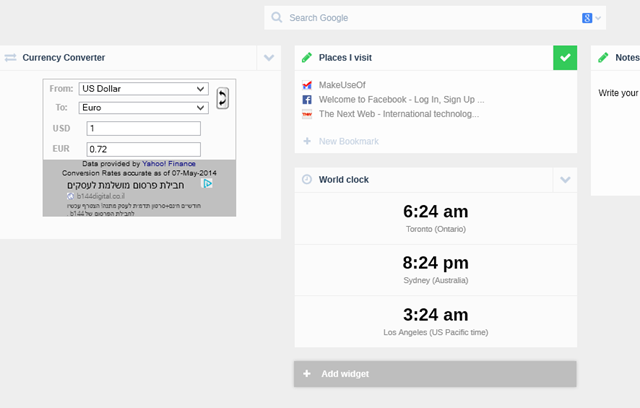
Task: Click the green checkmark on Places I visit
Action: 565,58
